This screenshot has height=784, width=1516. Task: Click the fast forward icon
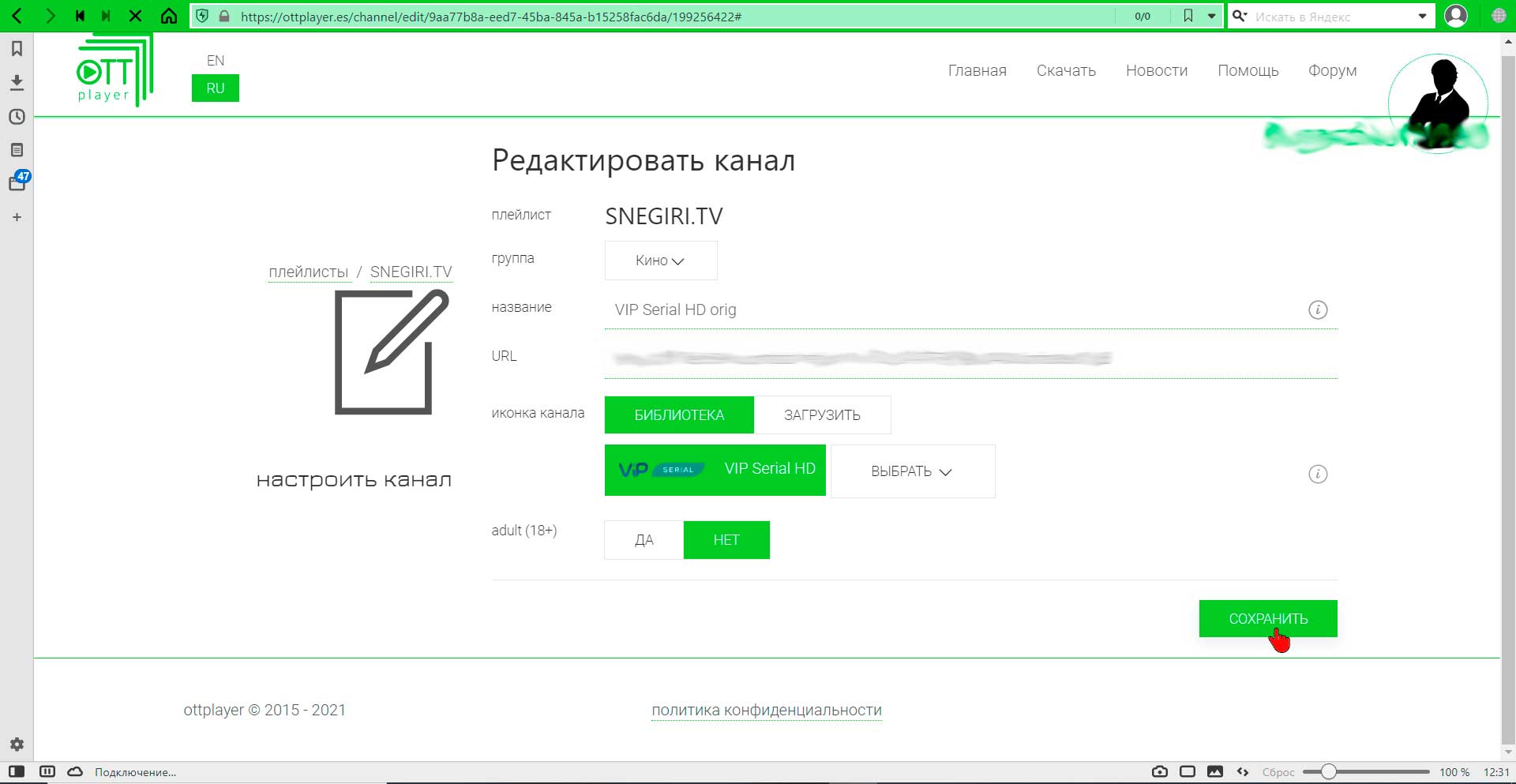[106, 16]
